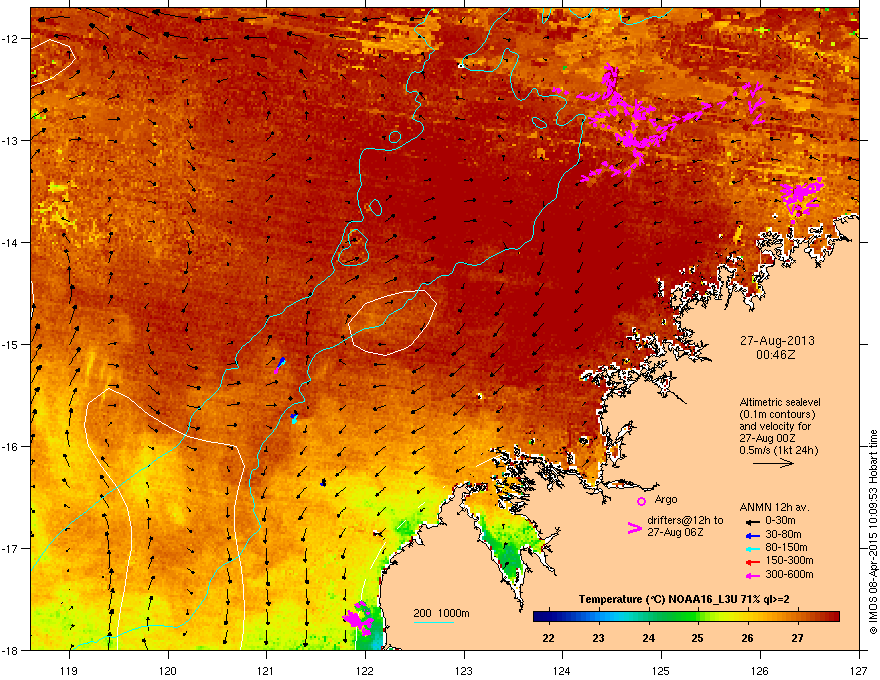The height and width of the screenshot is (680, 880).
Task: Click latitude axis label -15
Action: click(x=12, y=344)
